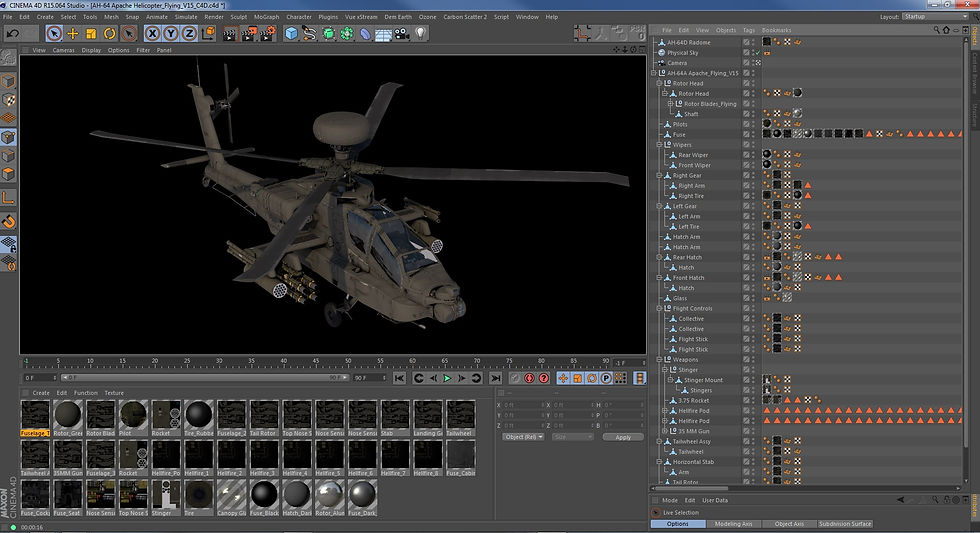Collapse the Weapons group
Screen dimensions: 980x533
click(x=659, y=360)
